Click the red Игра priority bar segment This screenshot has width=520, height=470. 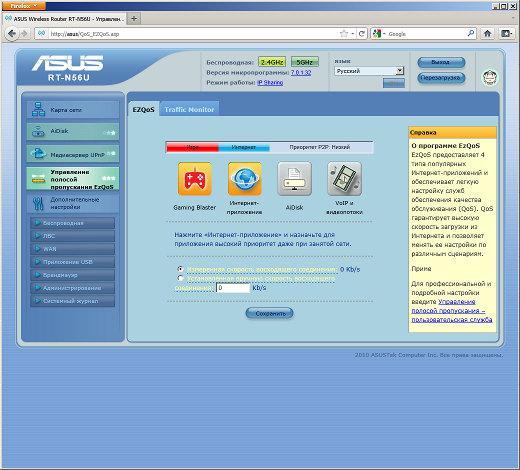click(x=192, y=147)
